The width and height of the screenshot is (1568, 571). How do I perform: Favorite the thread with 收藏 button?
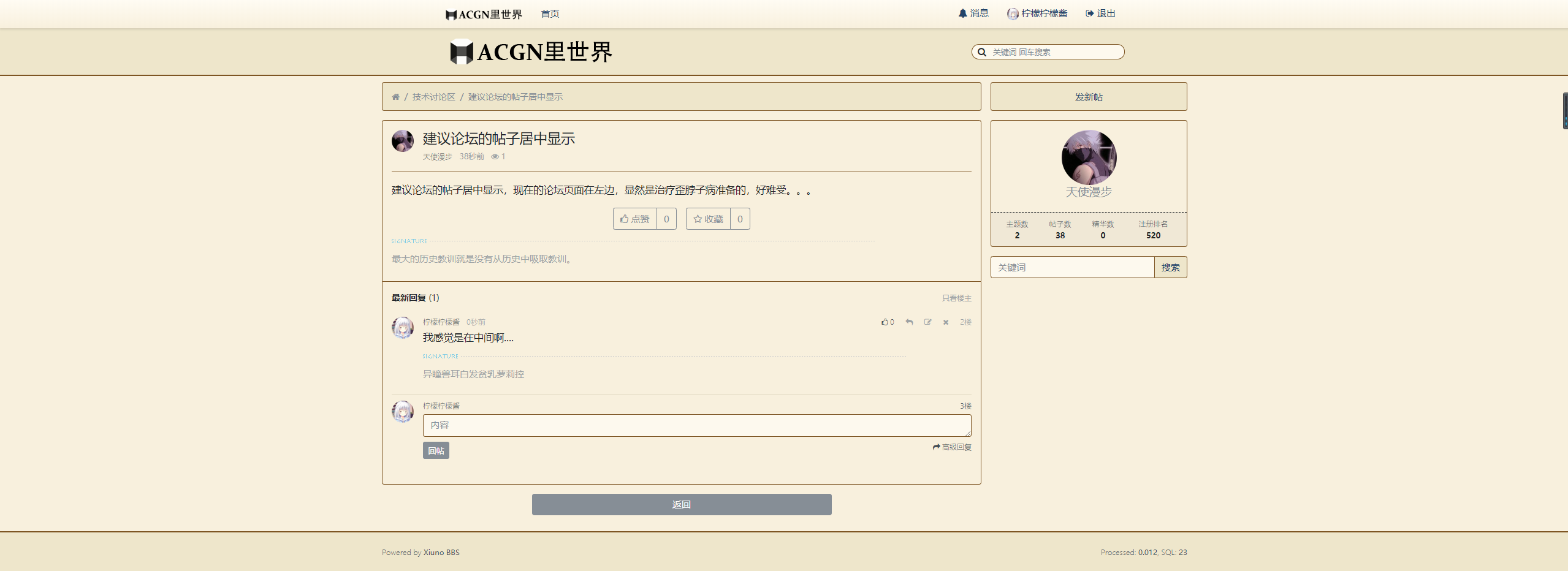pyautogui.click(x=709, y=219)
